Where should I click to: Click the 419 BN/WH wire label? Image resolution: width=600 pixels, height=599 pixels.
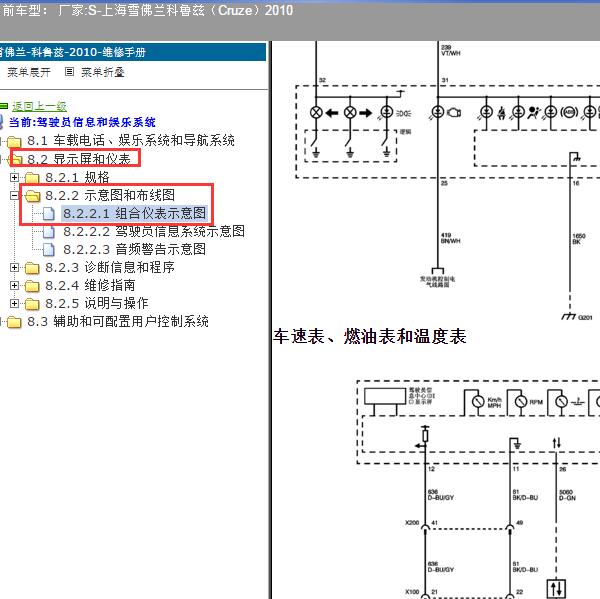point(450,238)
